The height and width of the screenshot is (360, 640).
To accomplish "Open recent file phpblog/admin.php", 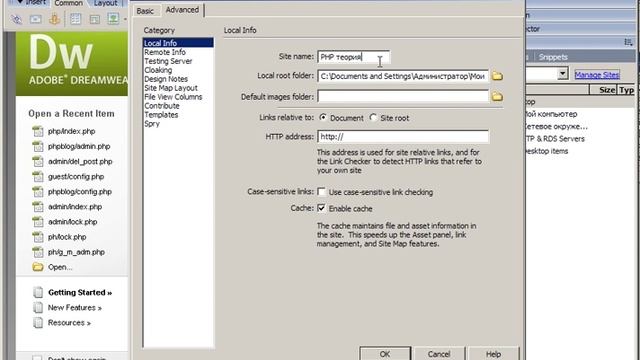I will coord(79,147).
